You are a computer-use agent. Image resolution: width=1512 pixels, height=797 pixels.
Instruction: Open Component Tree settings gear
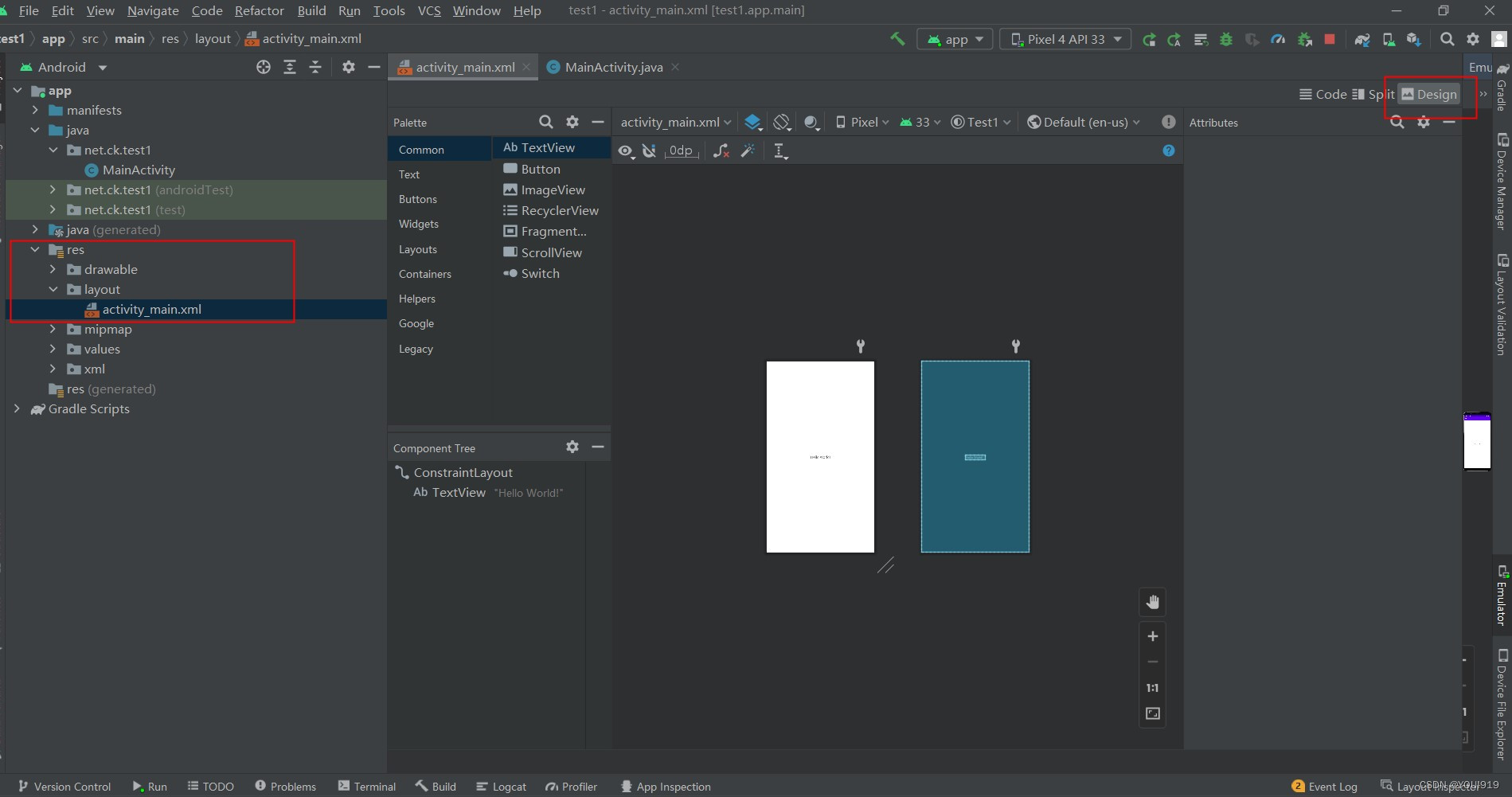click(x=572, y=447)
